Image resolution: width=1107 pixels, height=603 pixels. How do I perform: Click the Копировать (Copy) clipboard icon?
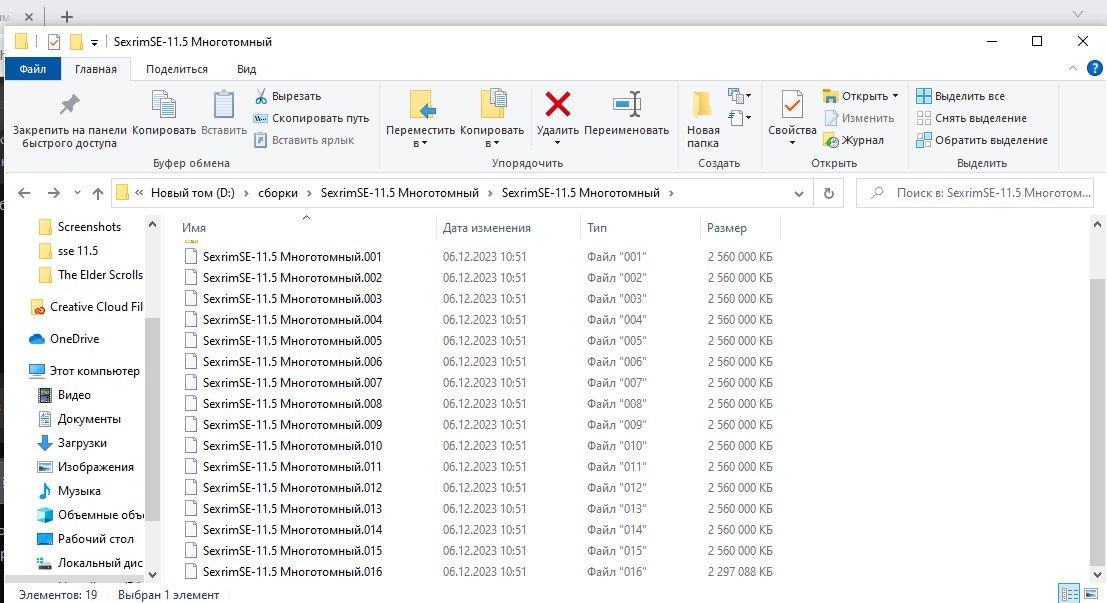tap(163, 104)
